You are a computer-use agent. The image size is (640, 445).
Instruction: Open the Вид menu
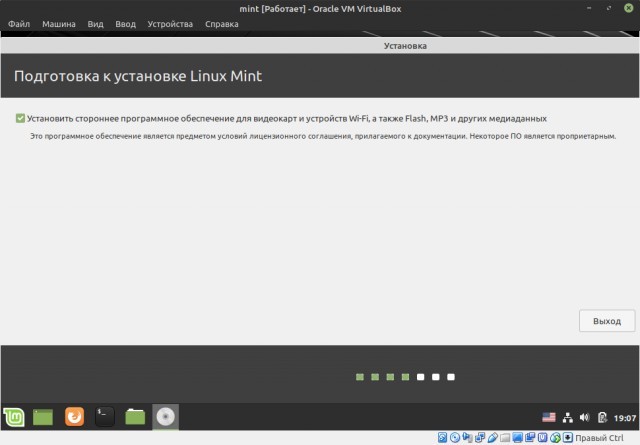(x=95, y=24)
